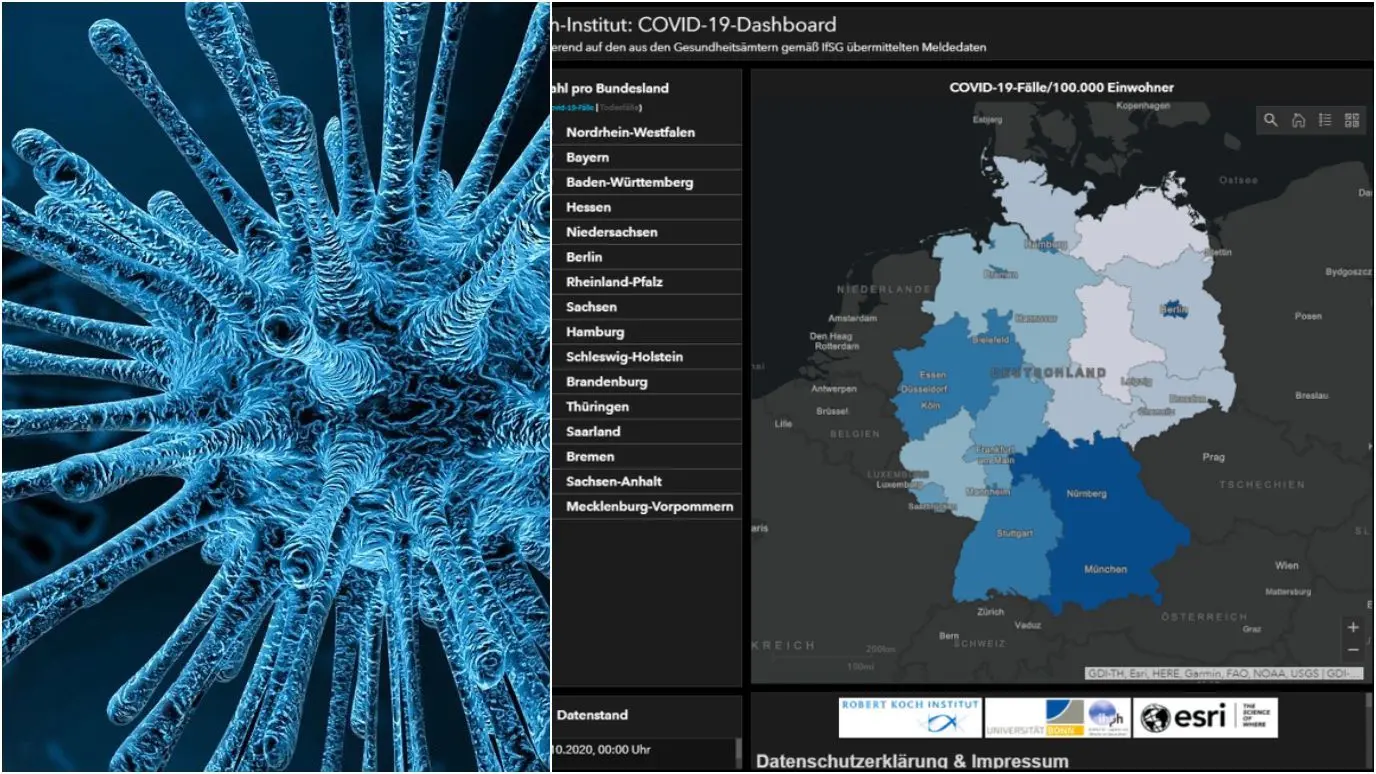Zoom in with the plus button
The width and height of the screenshot is (1376, 774).
(x=1353, y=628)
